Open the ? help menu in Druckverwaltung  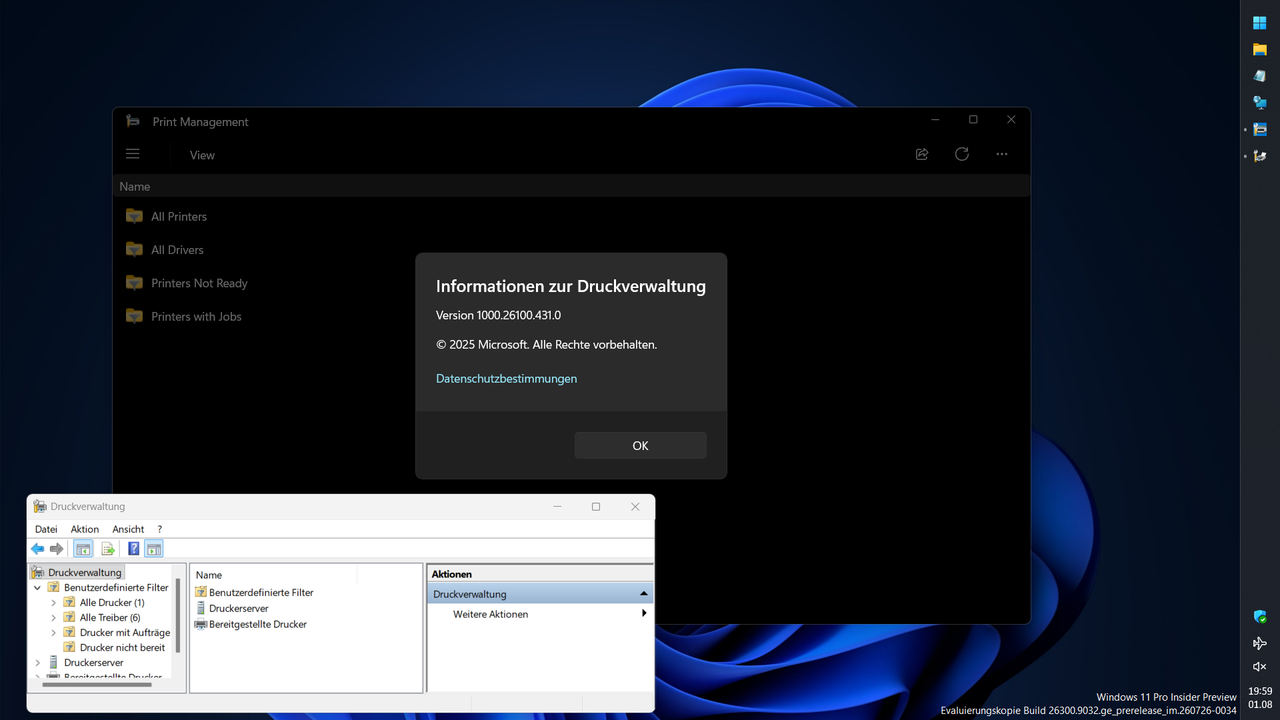pyautogui.click(x=160, y=529)
